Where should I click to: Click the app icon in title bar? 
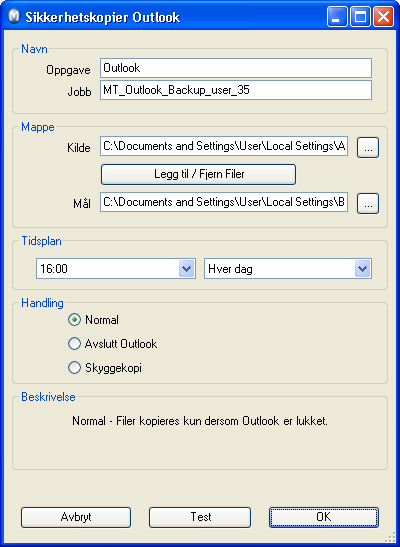tap(14, 16)
